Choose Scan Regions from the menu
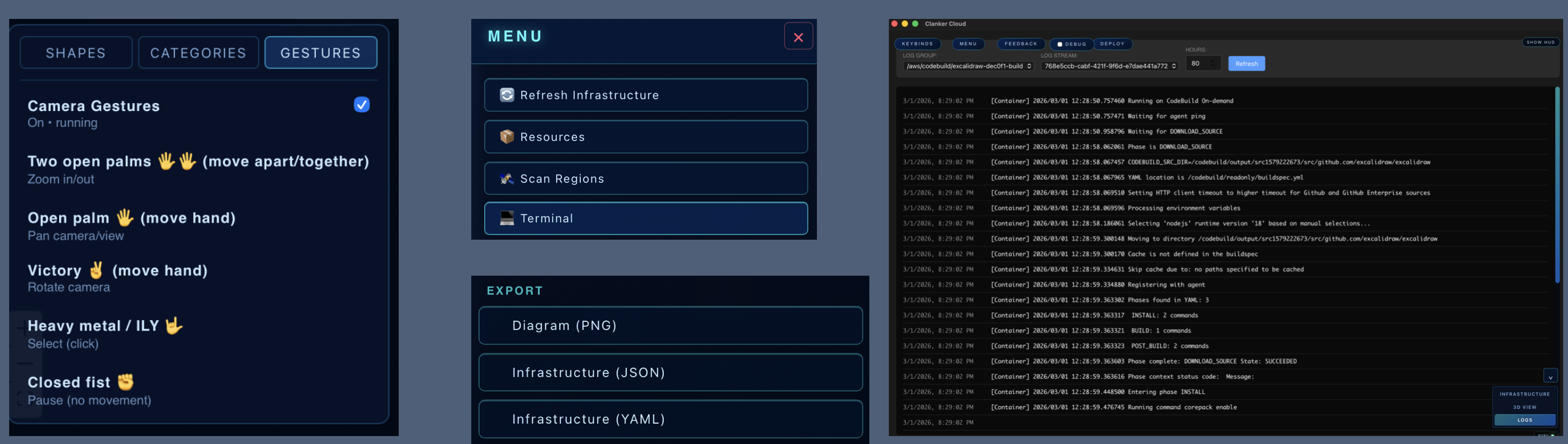 pos(646,179)
